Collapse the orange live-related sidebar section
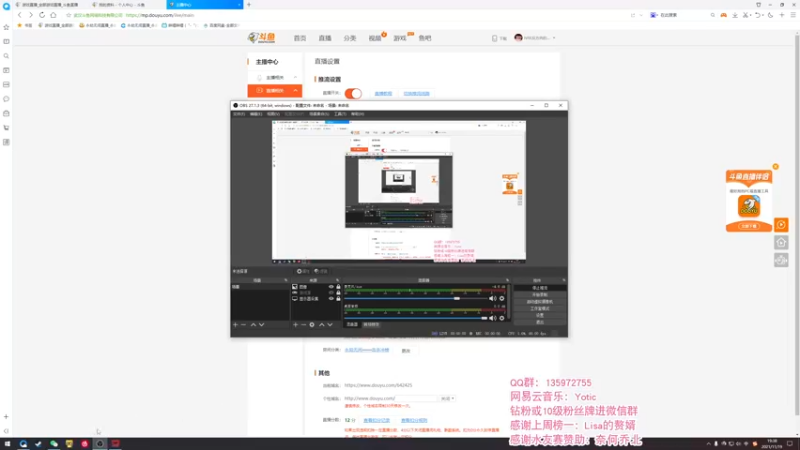The height and width of the screenshot is (450, 800). tap(295, 90)
